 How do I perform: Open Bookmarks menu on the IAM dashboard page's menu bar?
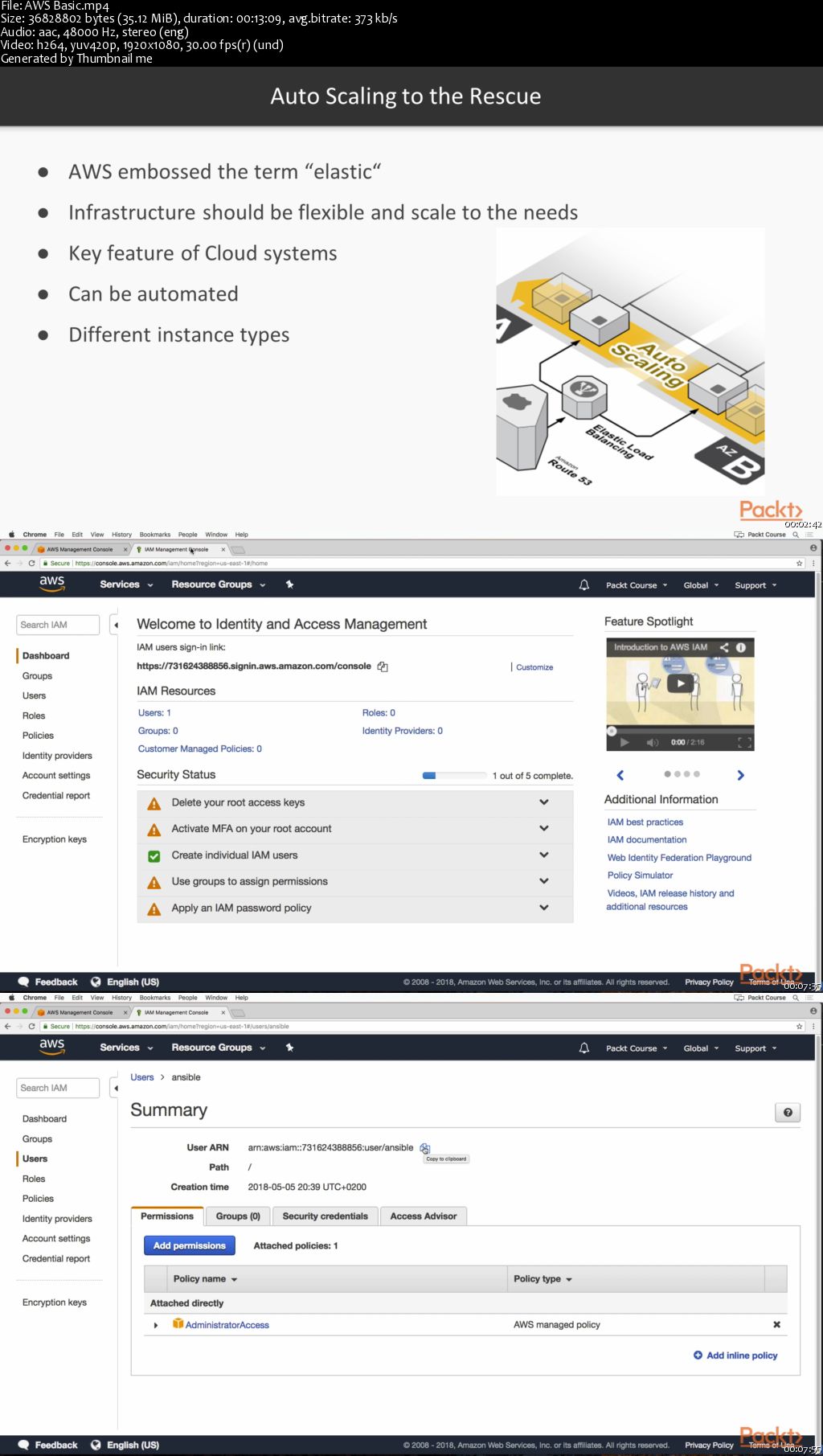click(155, 535)
